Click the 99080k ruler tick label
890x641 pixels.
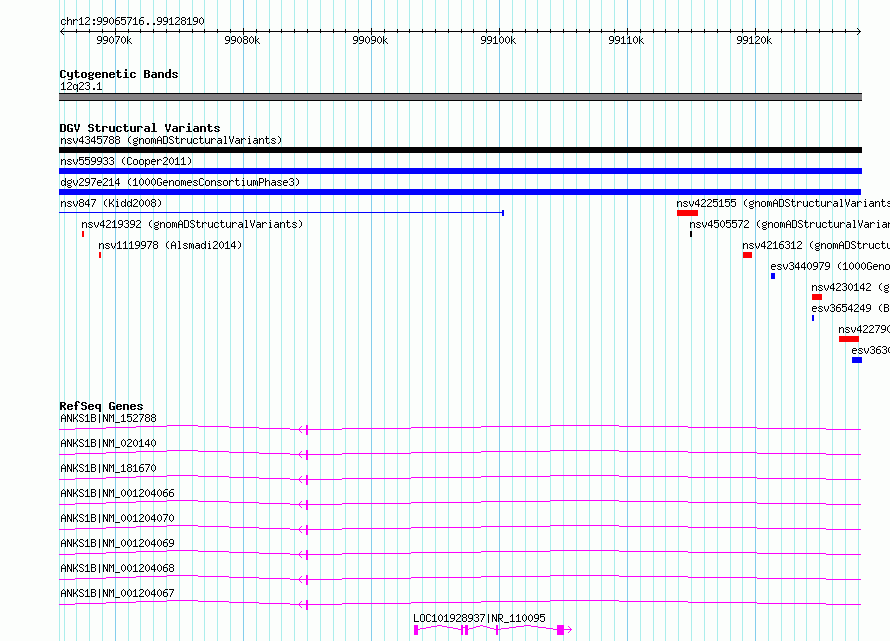pyautogui.click(x=242, y=40)
